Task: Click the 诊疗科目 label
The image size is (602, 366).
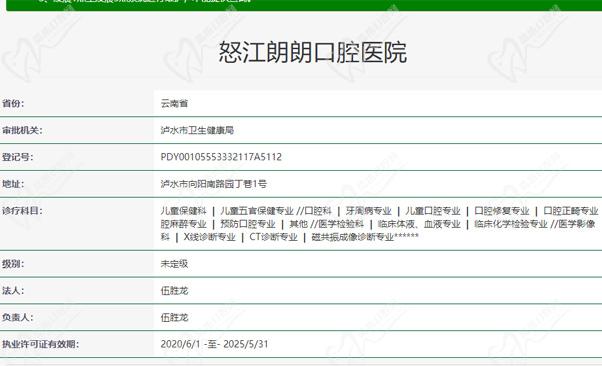Action: pyautogui.click(x=22, y=211)
